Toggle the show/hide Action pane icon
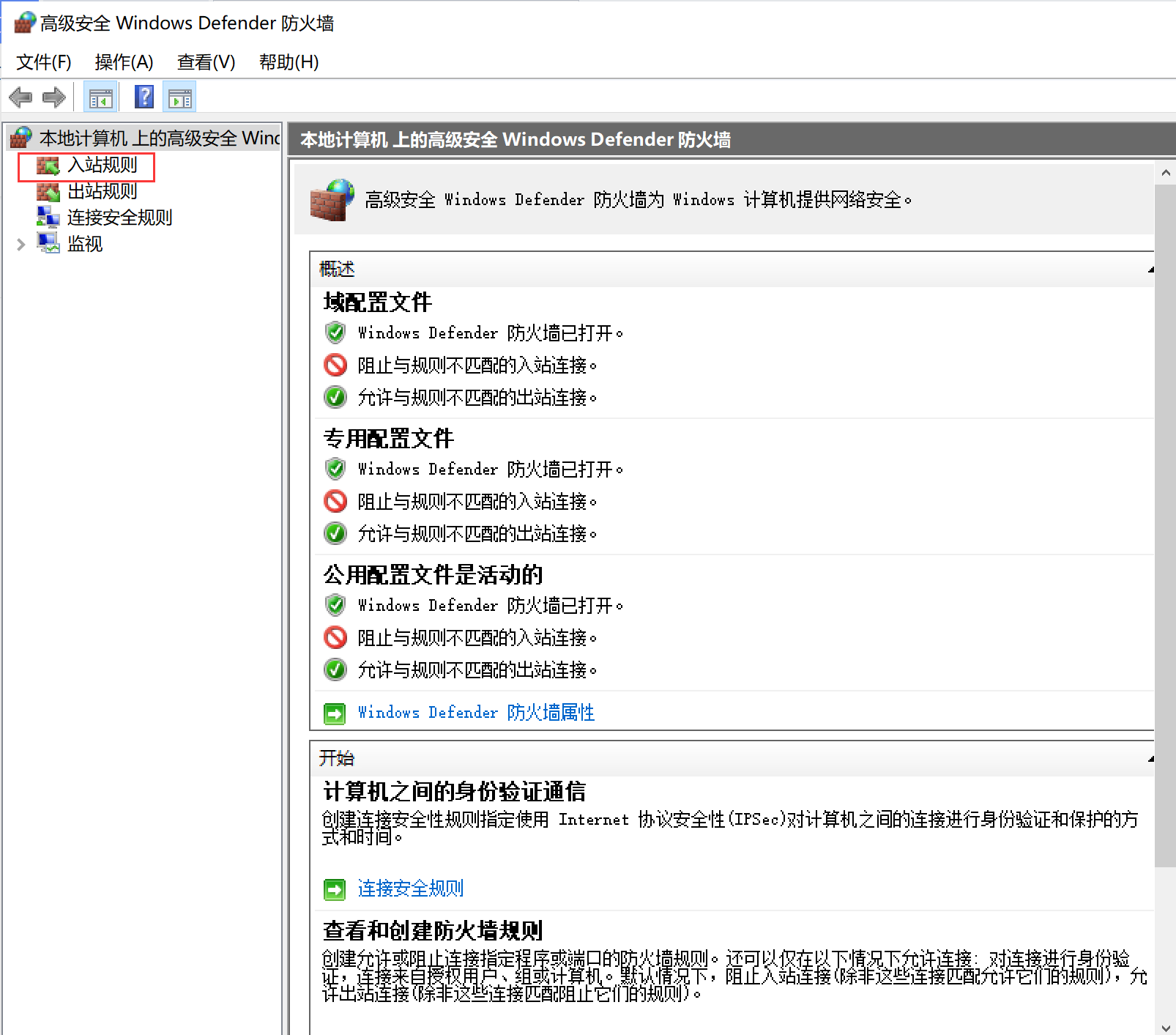This screenshot has width=1176, height=1035. pyautogui.click(x=179, y=97)
